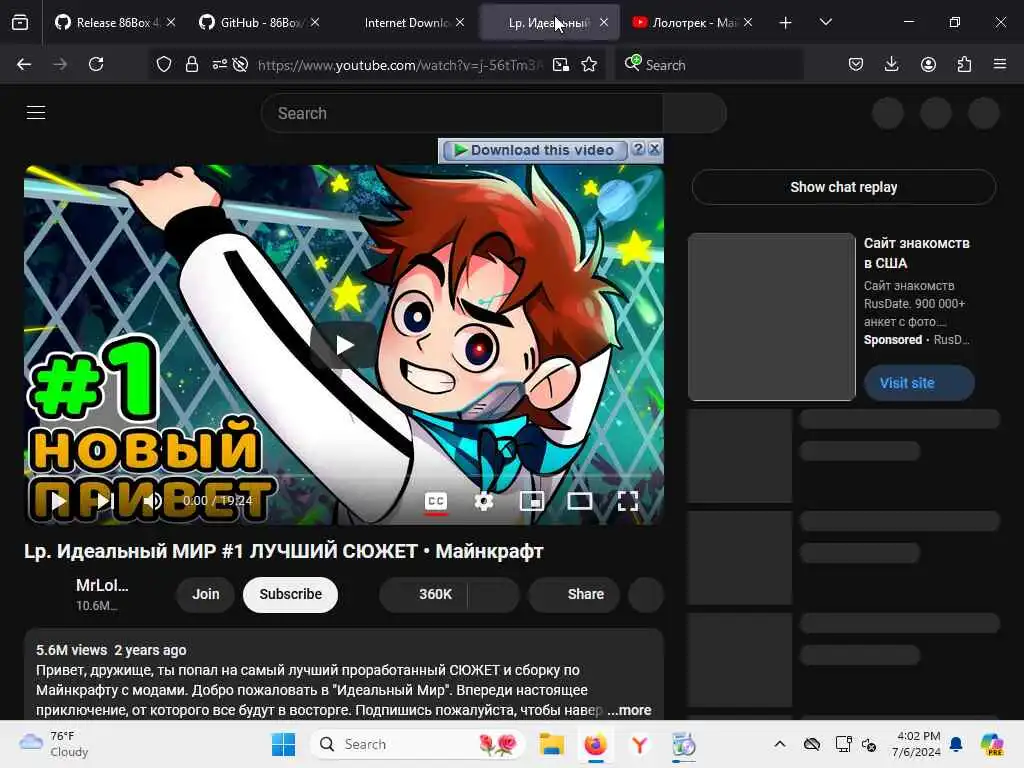Click Download this video button
Screen dimensions: 1024x768
point(534,150)
